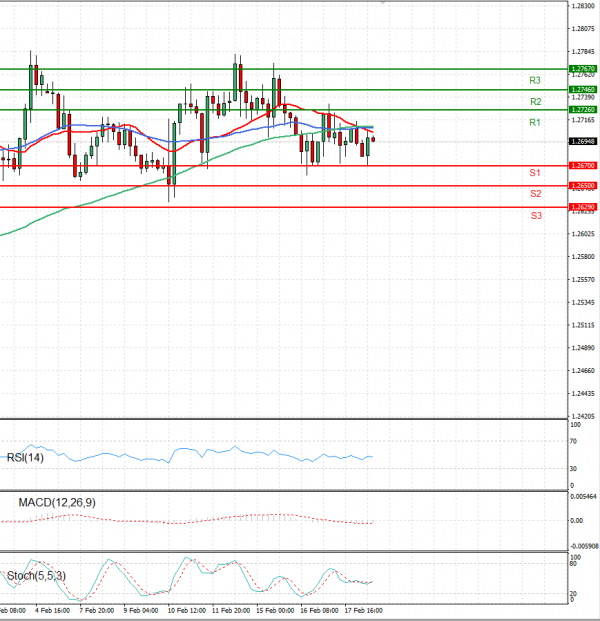The width and height of the screenshot is (600, 621).
Task: Click the RSI(14) indicator label
Action: [x=25, y=458]
